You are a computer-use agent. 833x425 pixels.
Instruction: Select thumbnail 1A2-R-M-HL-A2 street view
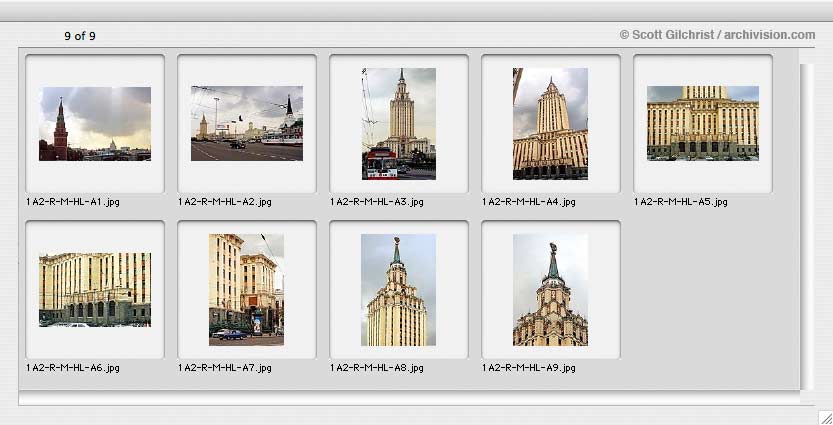pyautogui.click(x=247, y=124)
